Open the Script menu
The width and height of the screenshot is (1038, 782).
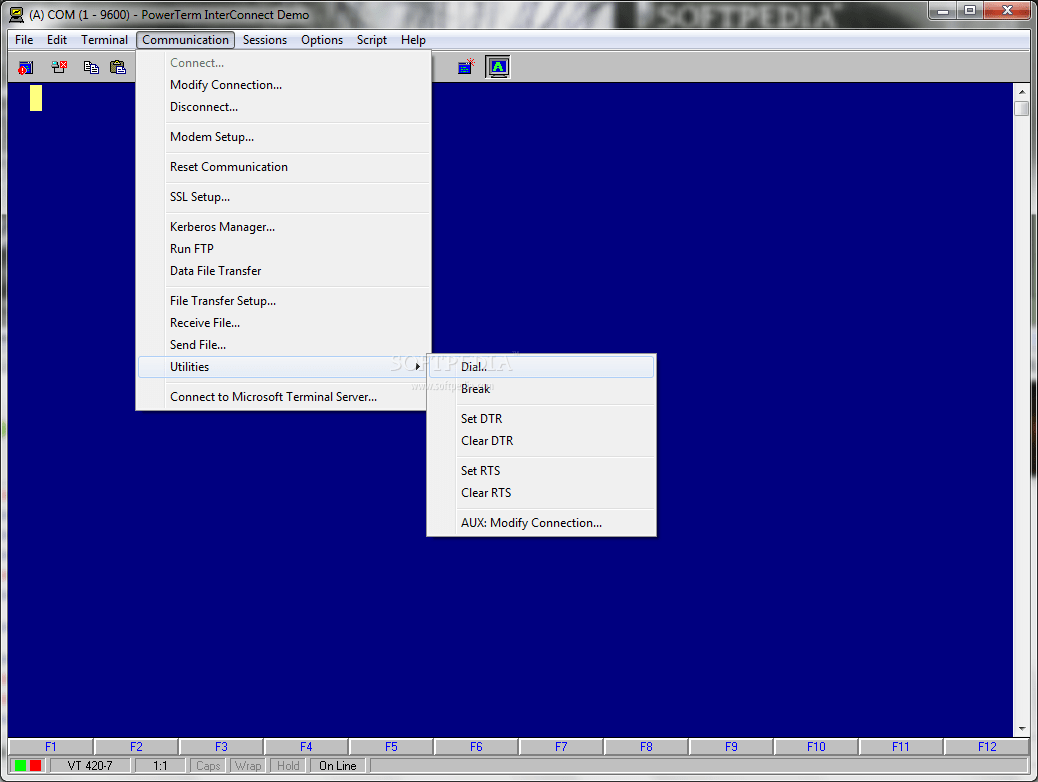[x=371, y=40]
